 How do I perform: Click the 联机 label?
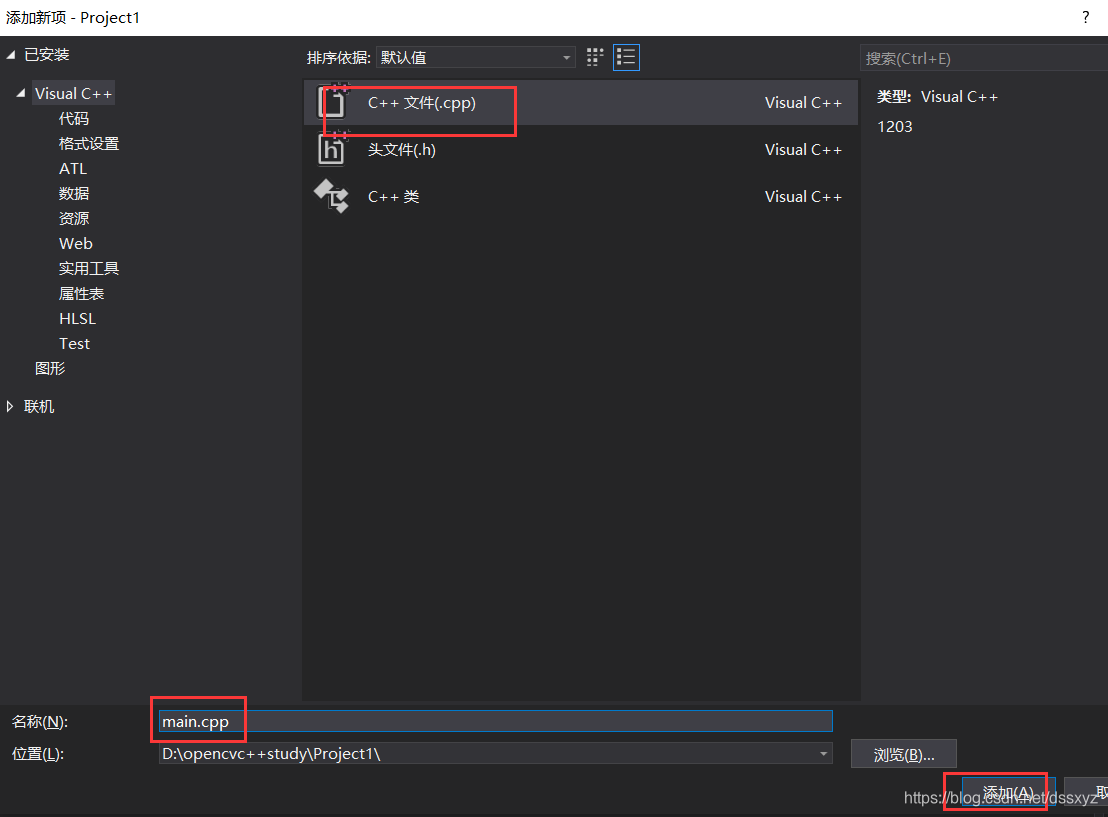pyautogui.click(x=39, y=406)
